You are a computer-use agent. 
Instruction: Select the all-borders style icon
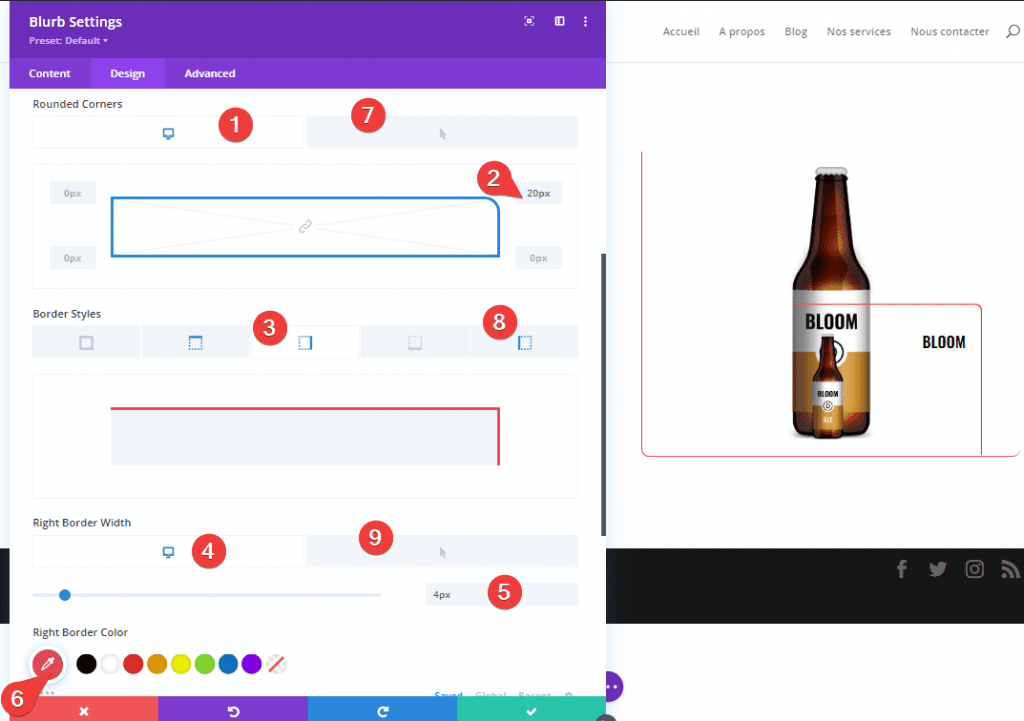tap(86, 342)
